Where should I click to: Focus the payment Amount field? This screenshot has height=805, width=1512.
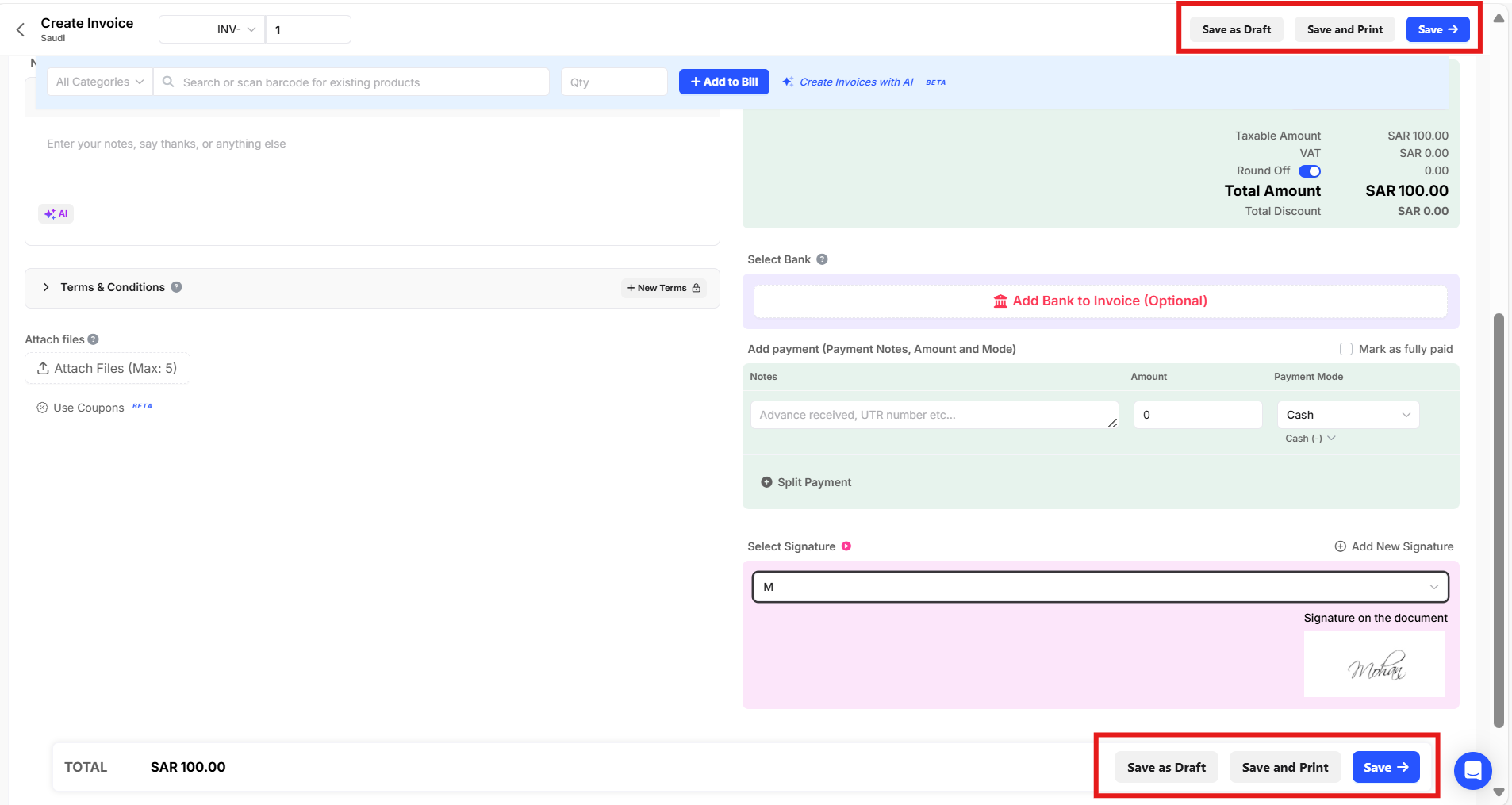pyautogui.click(x=1198, y=415)
